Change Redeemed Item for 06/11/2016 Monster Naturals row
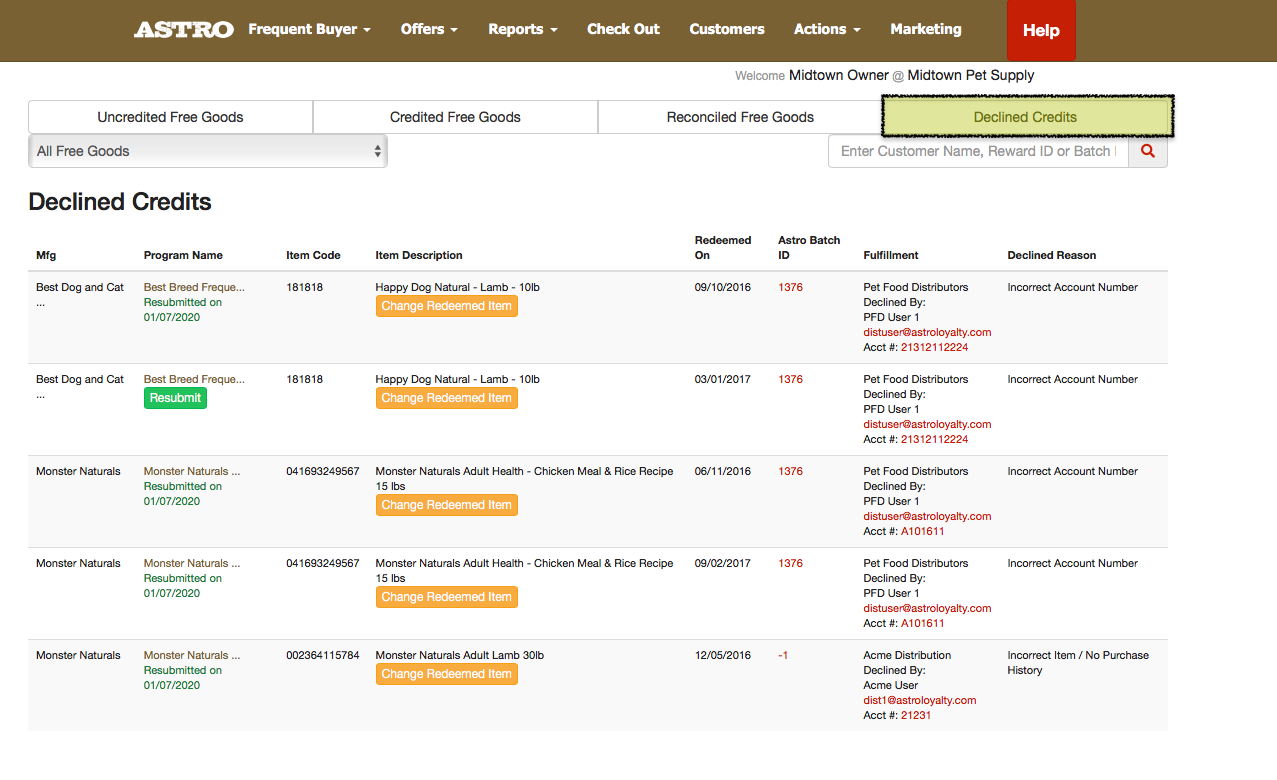Viewport: 1277px width, 780px height. coord(446,505)
